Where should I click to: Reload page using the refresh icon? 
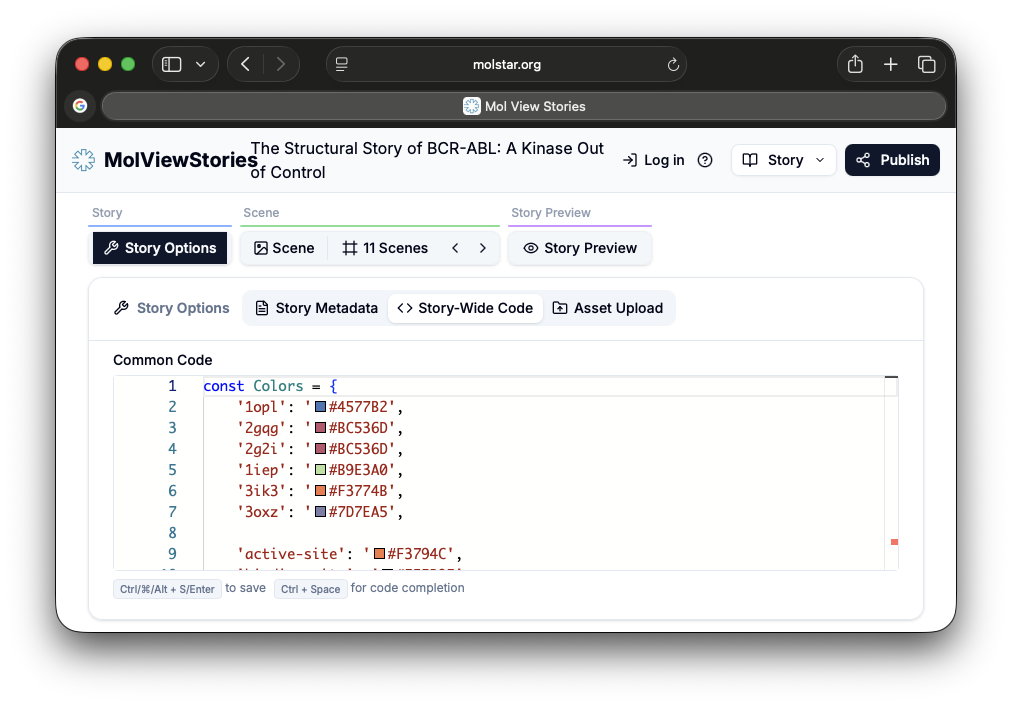pyautogui.click(x=673, y=65)
